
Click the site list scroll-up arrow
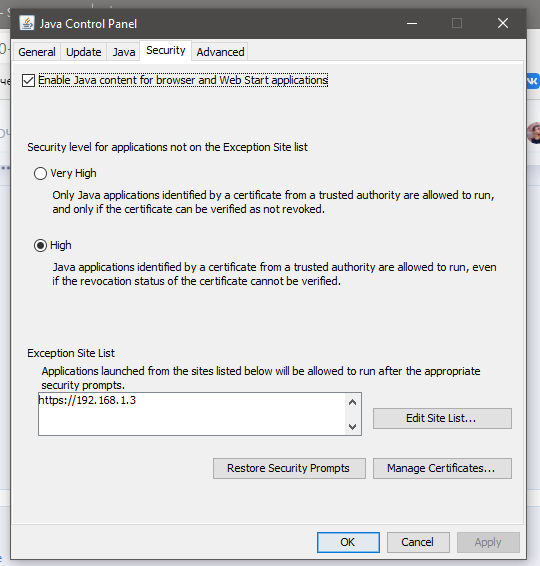353,402
